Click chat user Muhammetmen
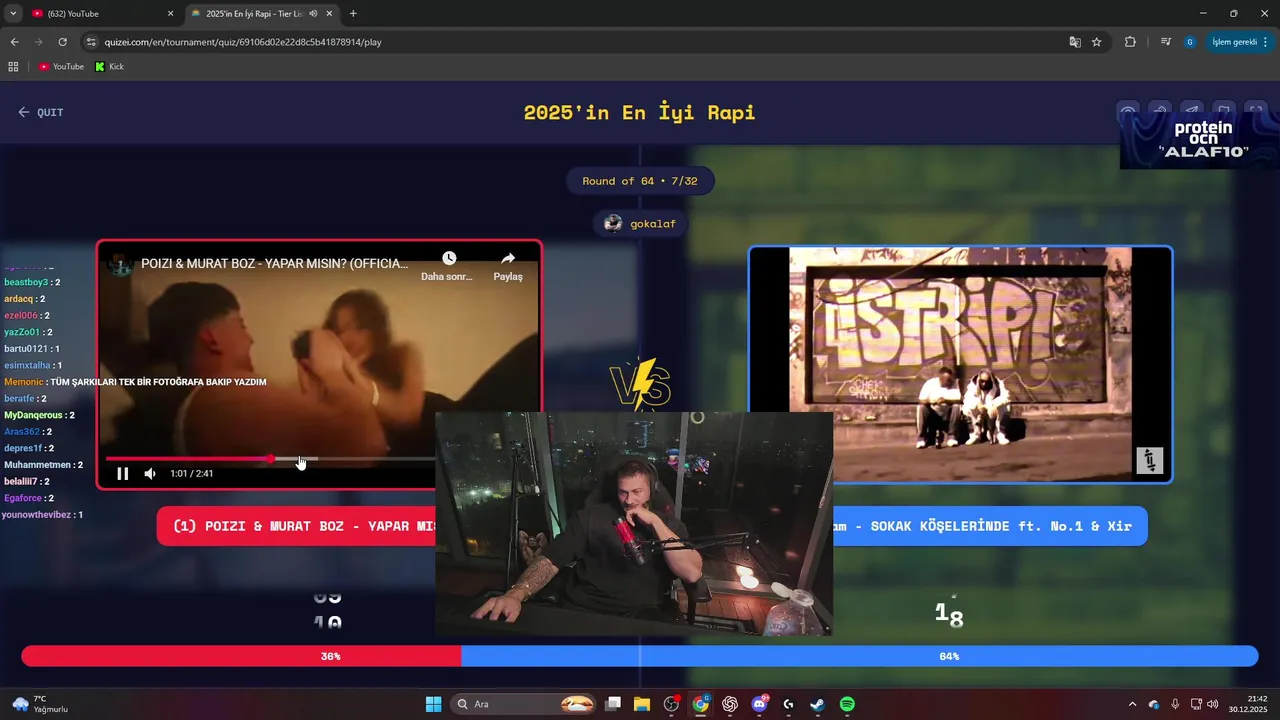This screenshot has width=1280, height=720. pos(38,465)
